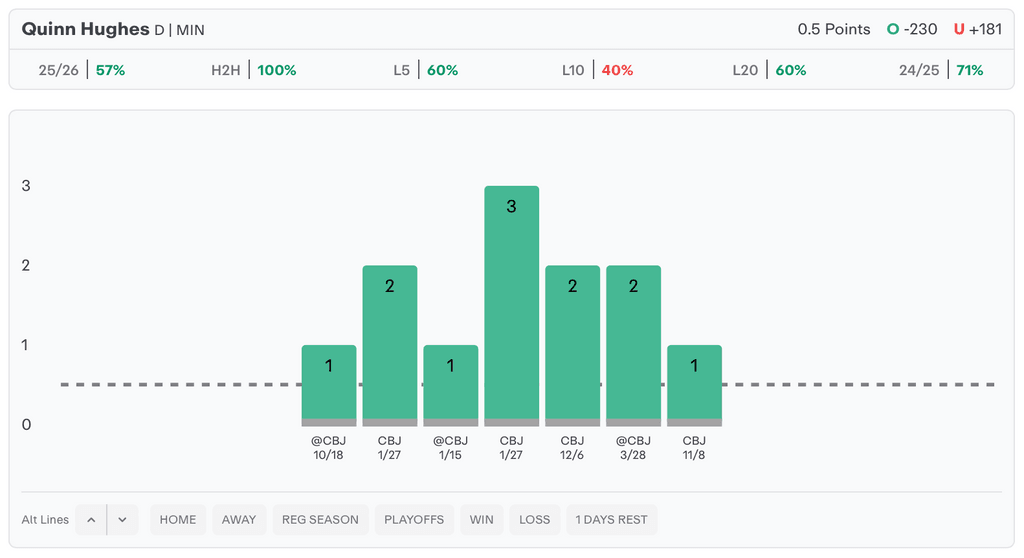The width and height of the screenshot is (1024, 558).
Task: Enable the REG SEASON filter
Action: (320, 520)
